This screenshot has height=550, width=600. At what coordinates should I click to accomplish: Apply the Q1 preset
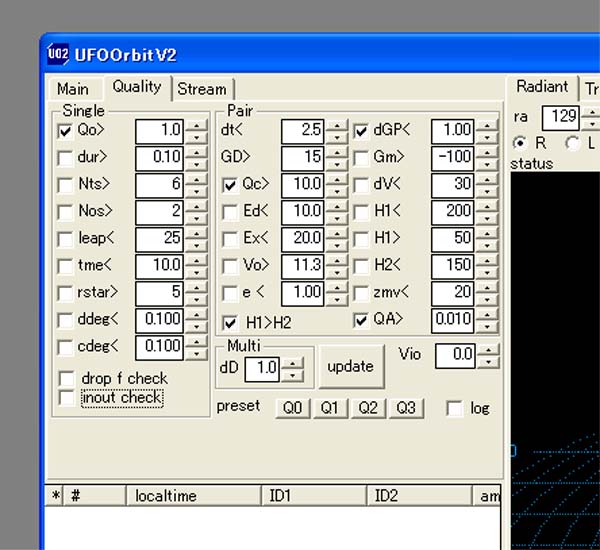click(x=331, y=408)
